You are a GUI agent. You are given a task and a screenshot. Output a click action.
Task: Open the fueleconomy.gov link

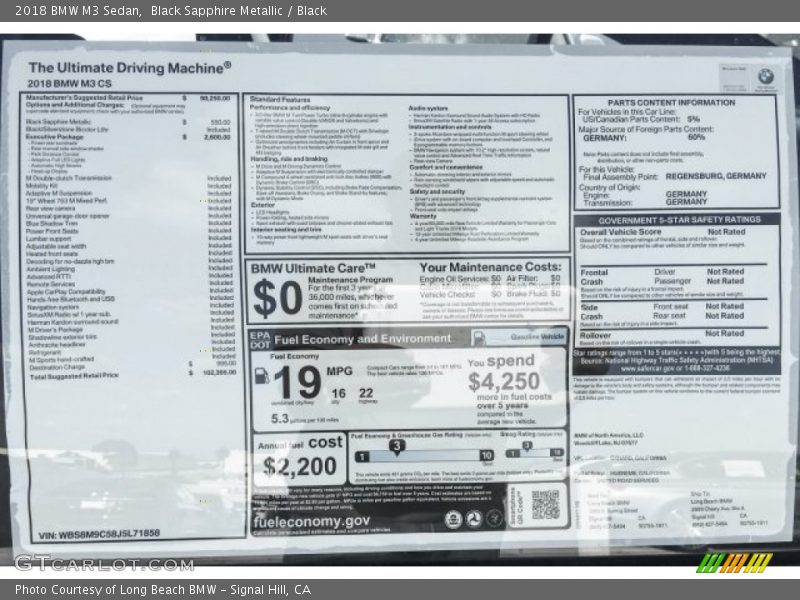311,521
